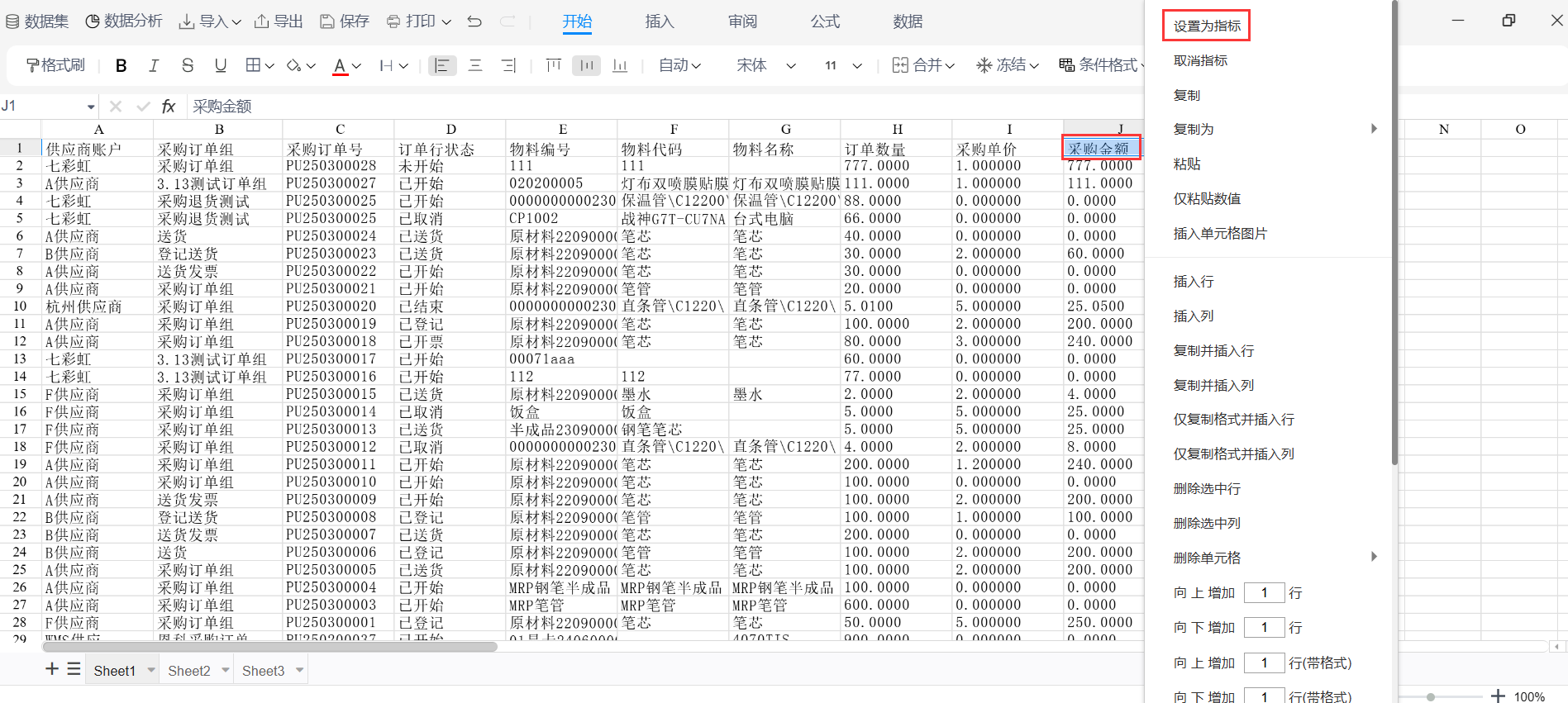This screenshot has height=703, width=1568.
Task: Open the 冻结 freeze panes dropdown
Action: click(x=1007, y=65)
